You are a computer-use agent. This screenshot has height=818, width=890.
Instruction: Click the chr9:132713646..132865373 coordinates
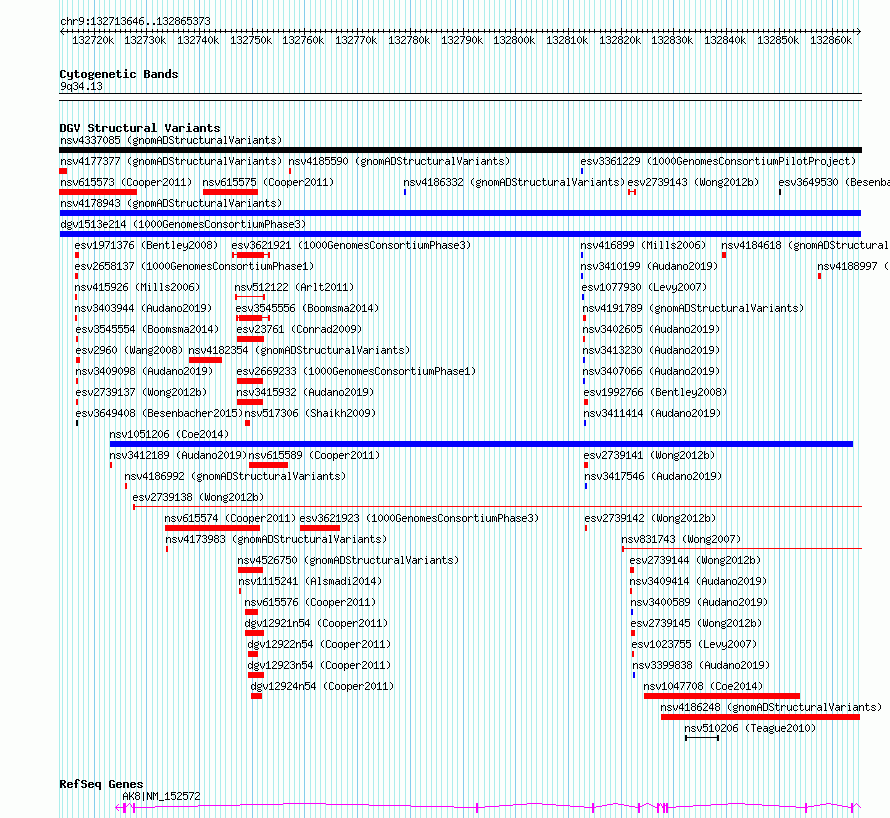coord(136,21)
